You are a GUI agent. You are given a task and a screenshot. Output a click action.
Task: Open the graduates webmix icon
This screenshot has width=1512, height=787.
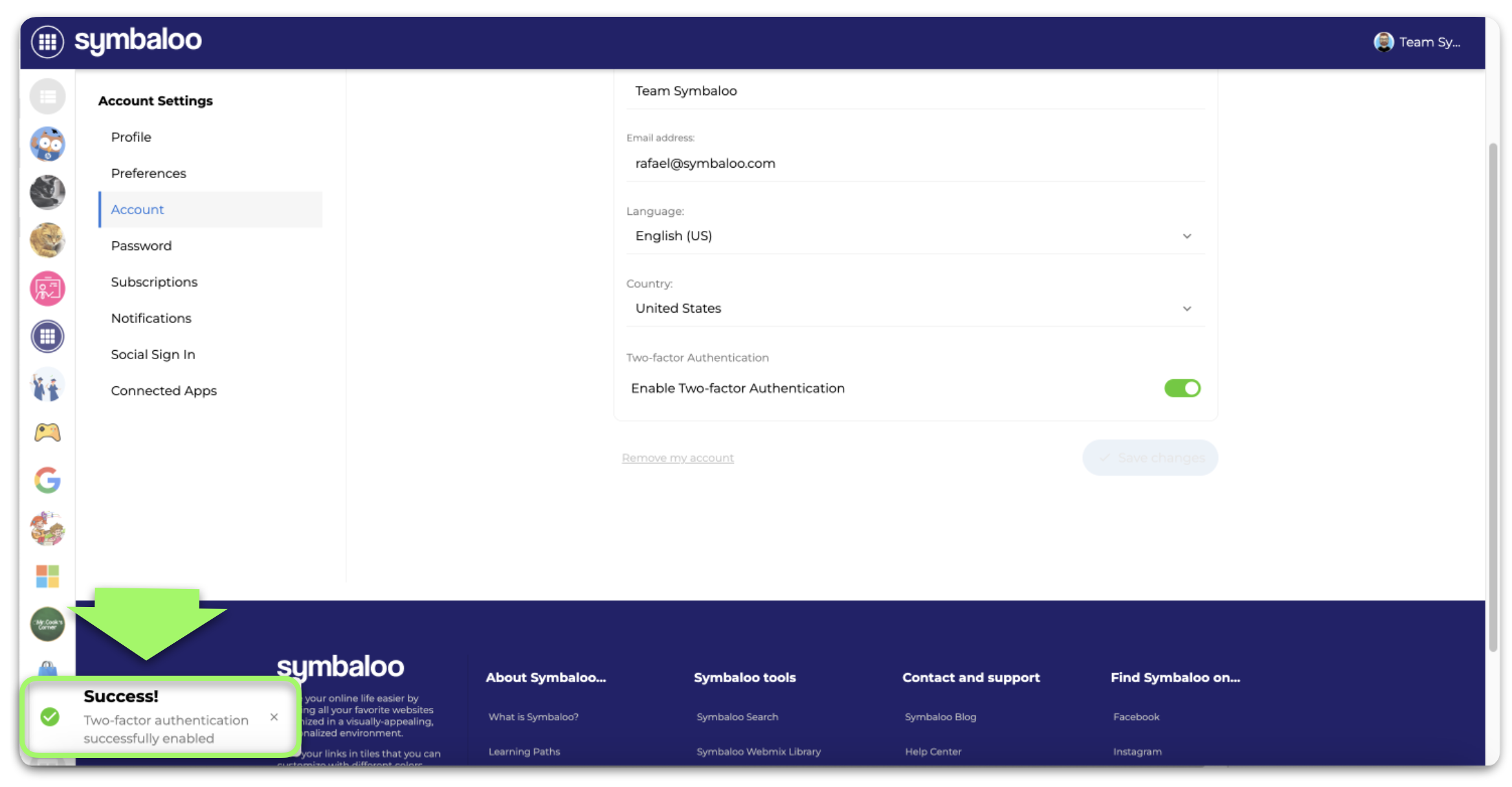47,384
